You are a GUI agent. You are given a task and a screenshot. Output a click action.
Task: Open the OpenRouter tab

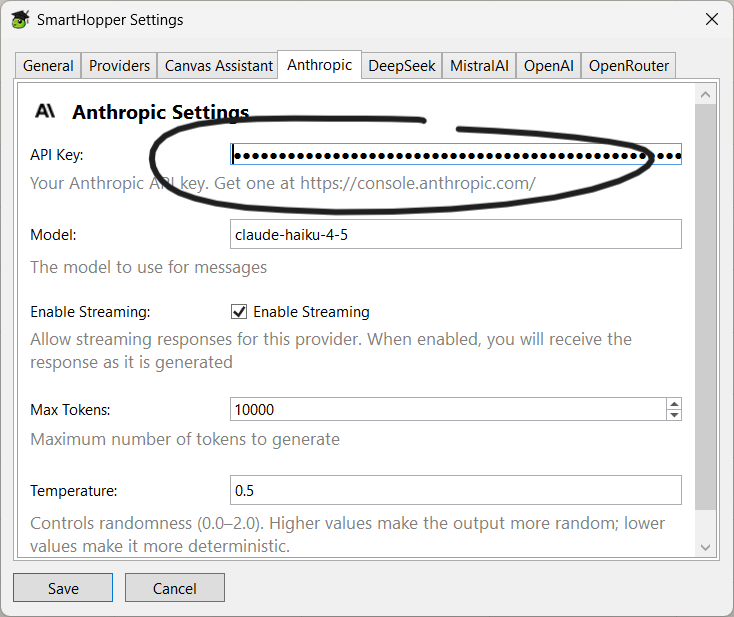[629, 66]
